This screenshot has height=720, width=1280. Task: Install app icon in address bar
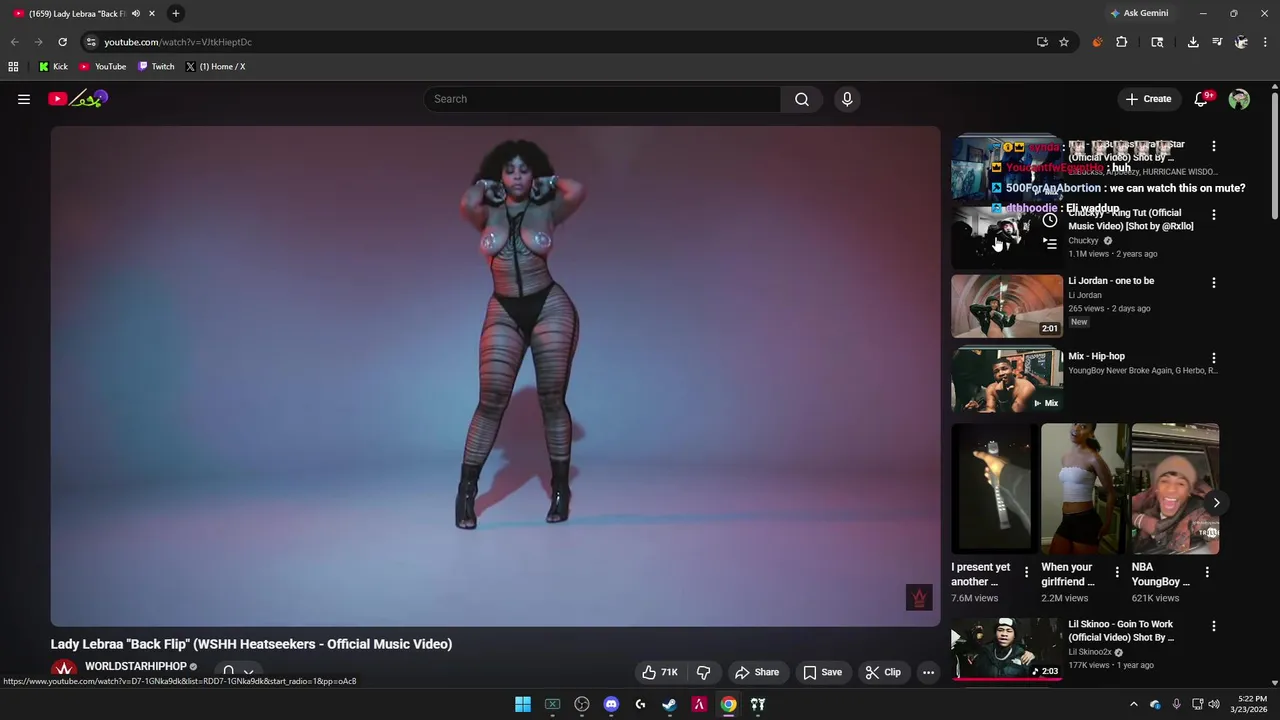coord(1042,42)
